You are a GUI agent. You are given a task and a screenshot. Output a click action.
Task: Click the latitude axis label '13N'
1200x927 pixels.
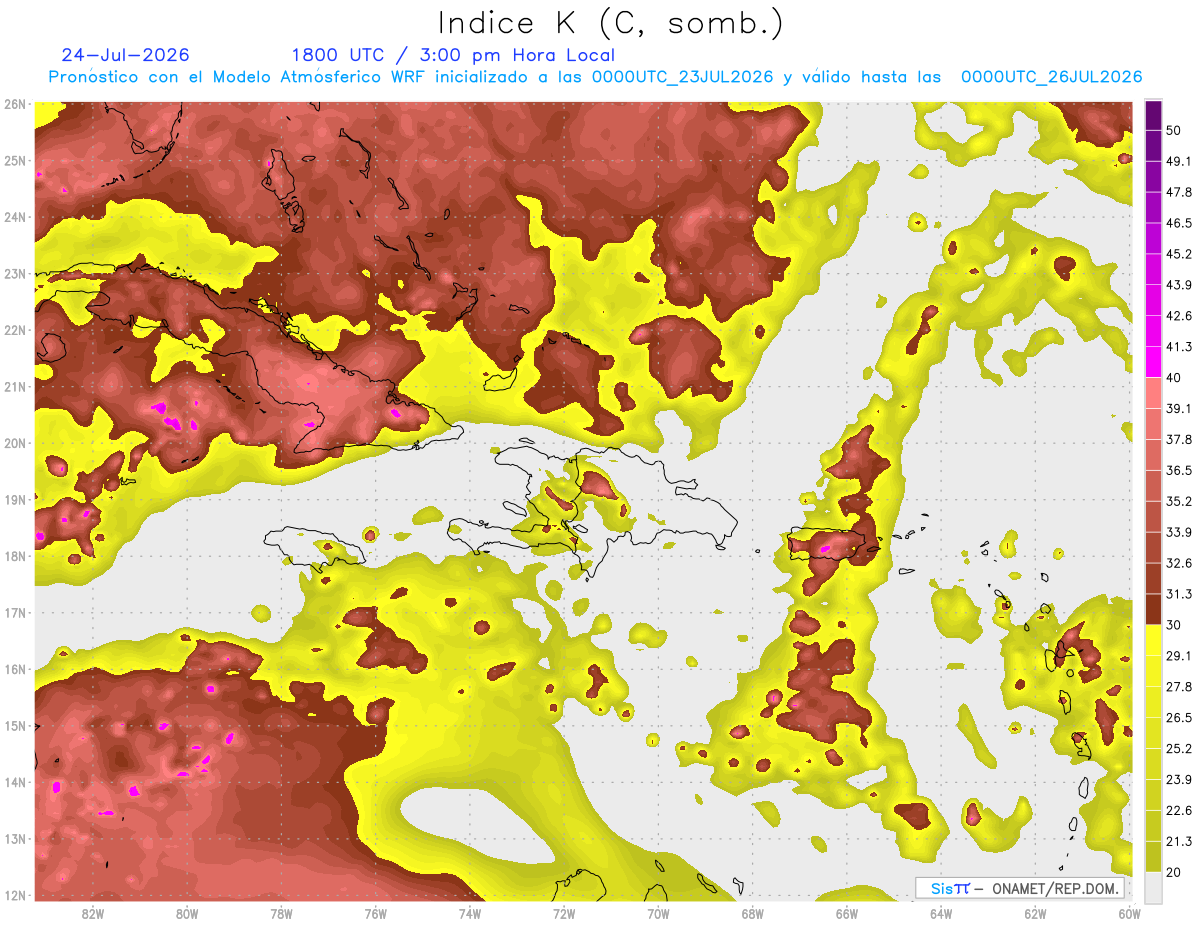tap(14, 838)
